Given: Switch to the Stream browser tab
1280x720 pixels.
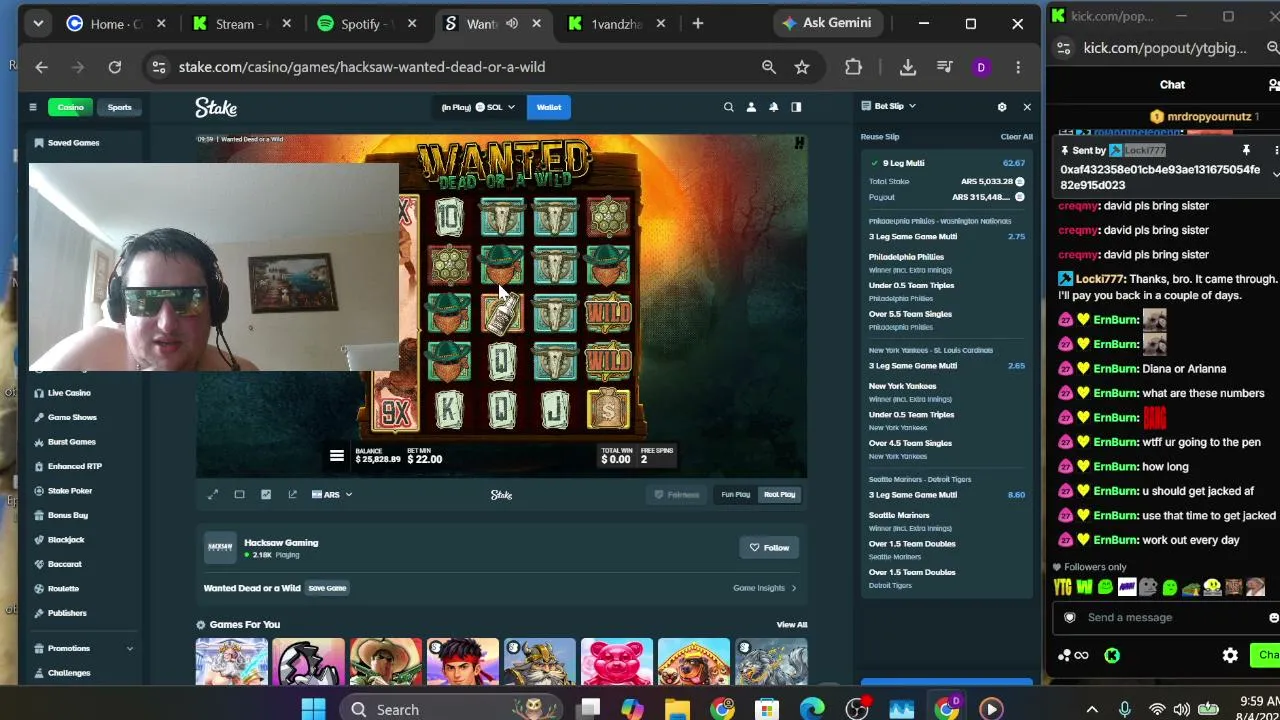Looking at the screenshot, I should 240,23.
